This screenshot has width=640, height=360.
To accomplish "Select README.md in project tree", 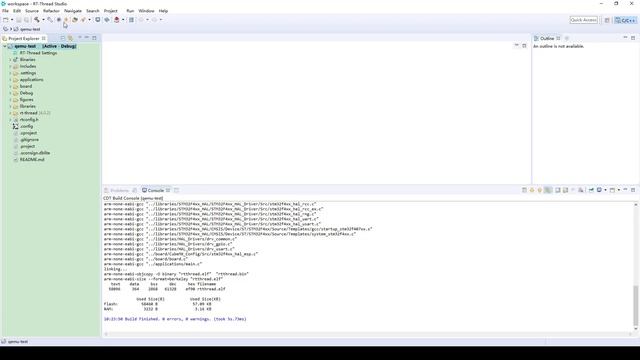I will pos(32,160).
